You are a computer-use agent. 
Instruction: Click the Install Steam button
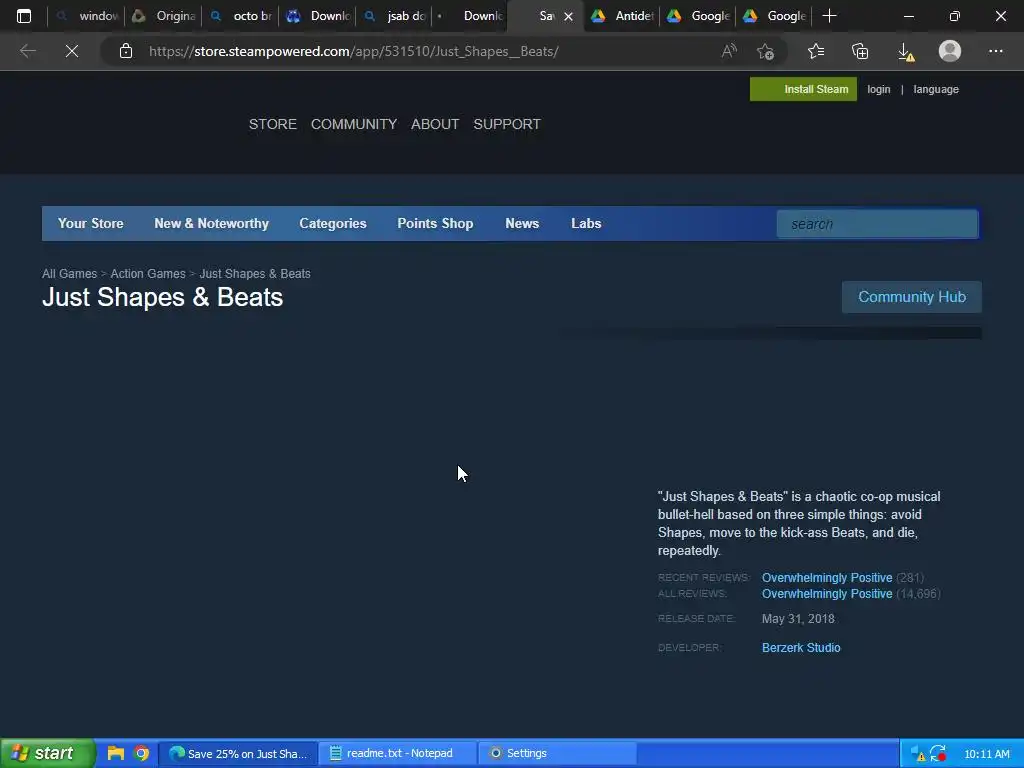[x=803, y=89]
